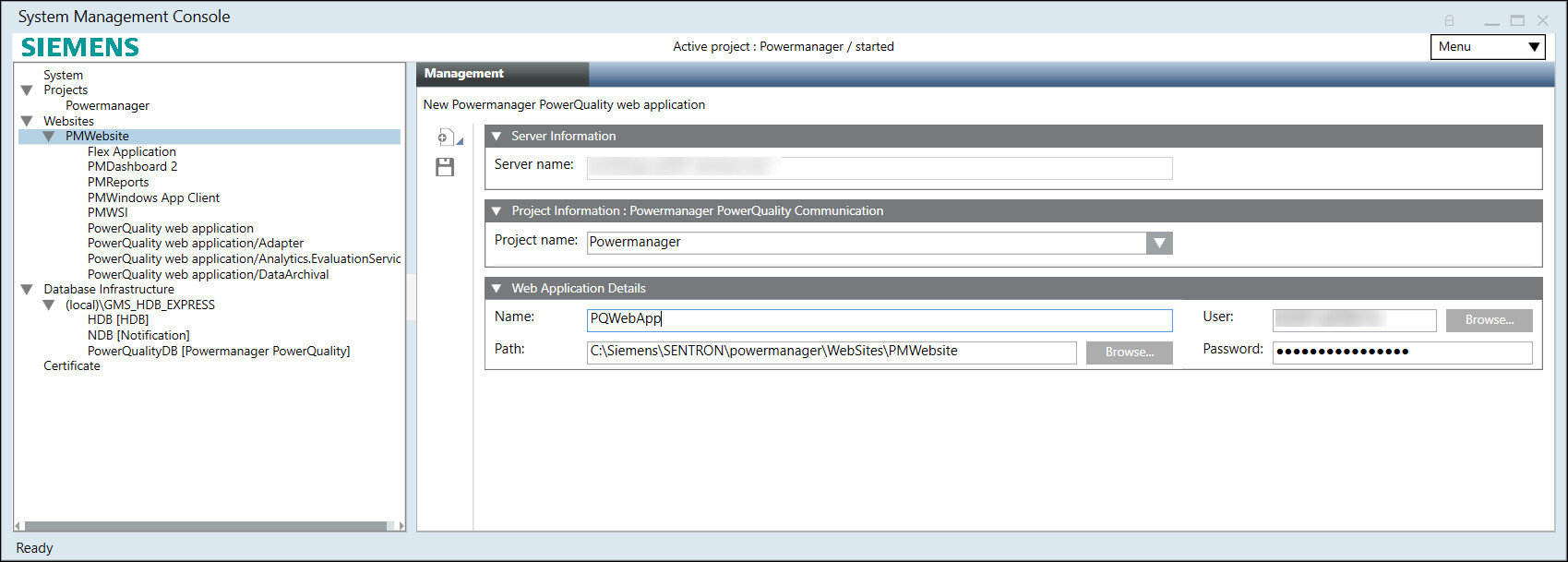Select PowerQualityDB database in tree
This screenshot has width=1568, height=562.
click(x=218, y=352)
